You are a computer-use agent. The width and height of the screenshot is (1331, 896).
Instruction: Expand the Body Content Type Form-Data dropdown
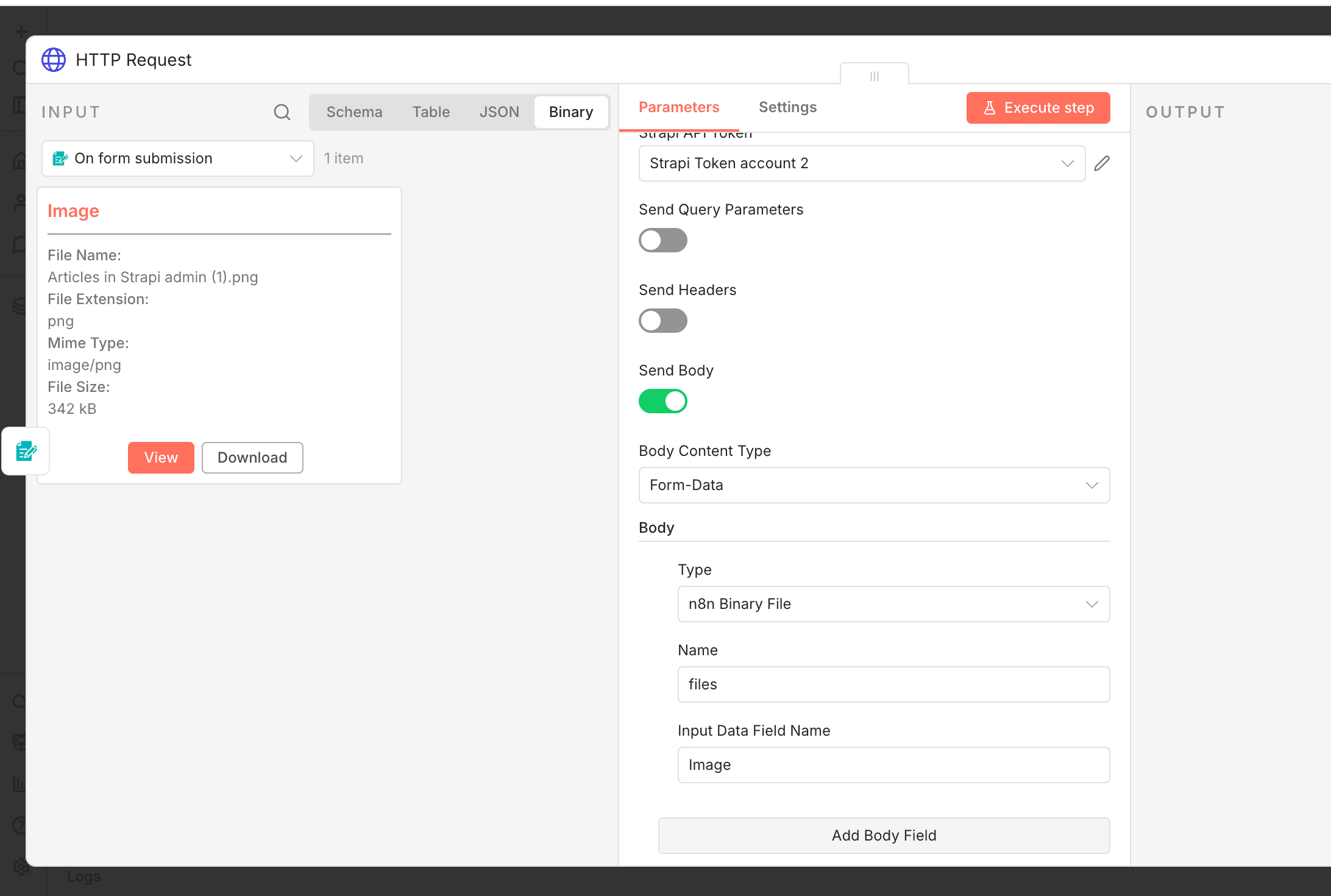point(873,485)
